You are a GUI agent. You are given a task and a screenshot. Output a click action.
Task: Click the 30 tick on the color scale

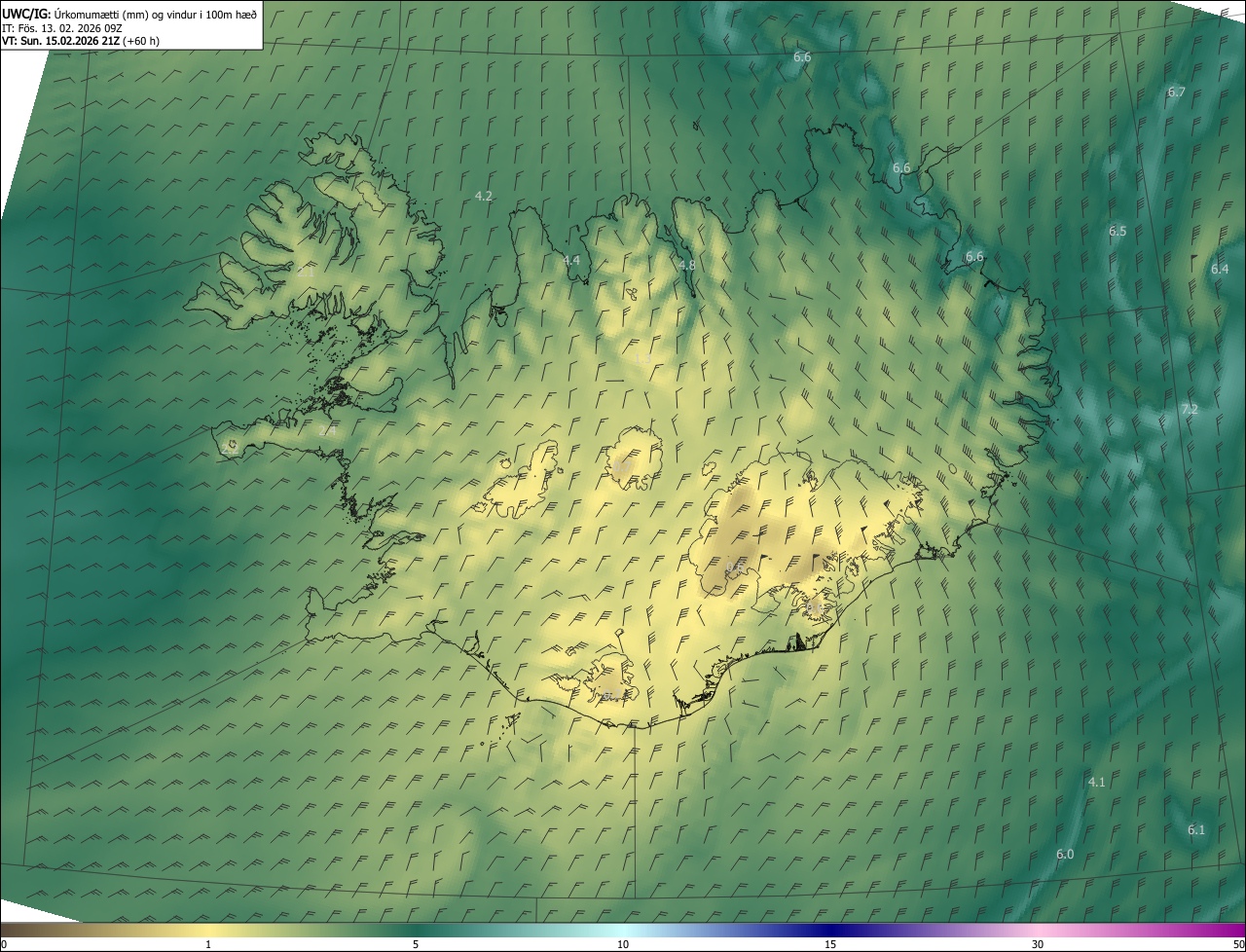(1038, 944)
